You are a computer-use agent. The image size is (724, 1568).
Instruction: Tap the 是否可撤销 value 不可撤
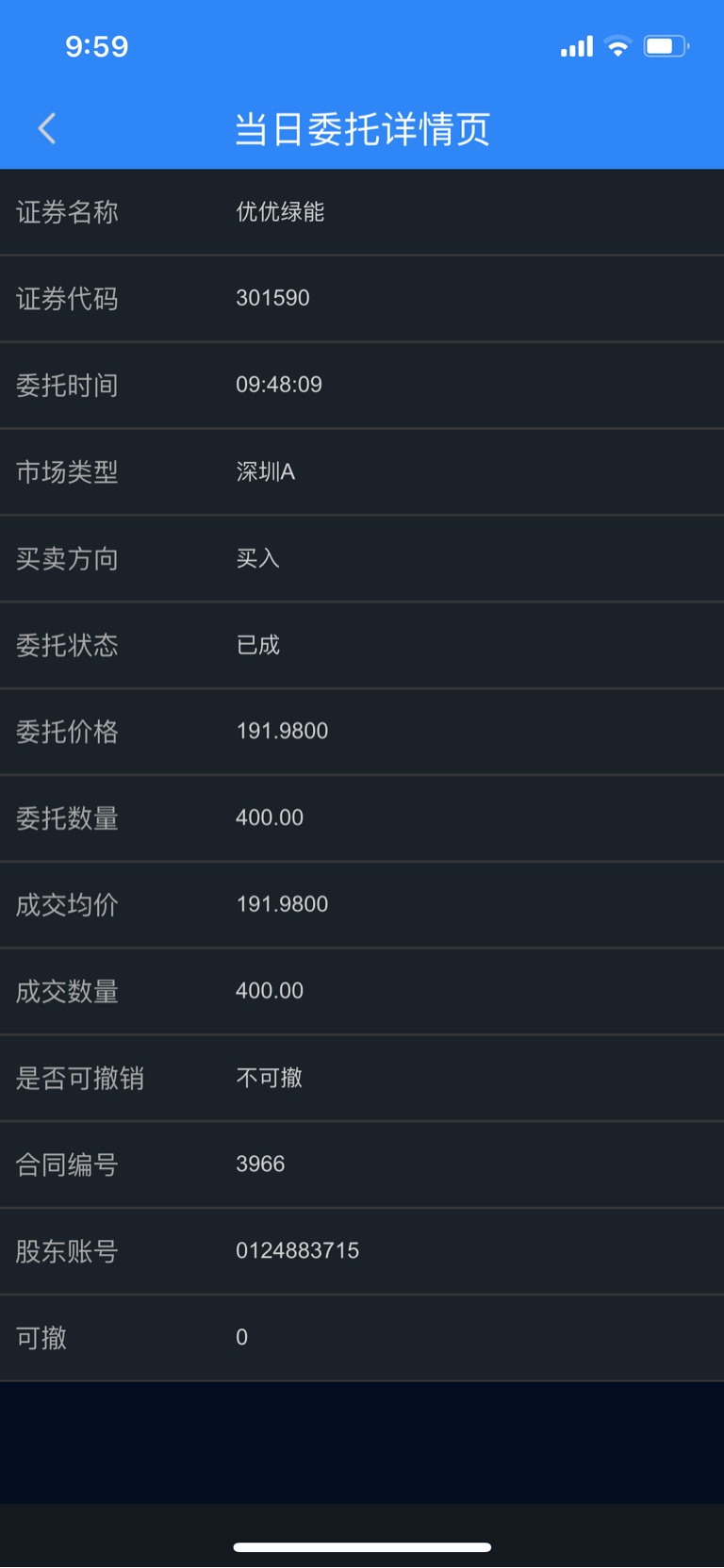coord(269,1078)
